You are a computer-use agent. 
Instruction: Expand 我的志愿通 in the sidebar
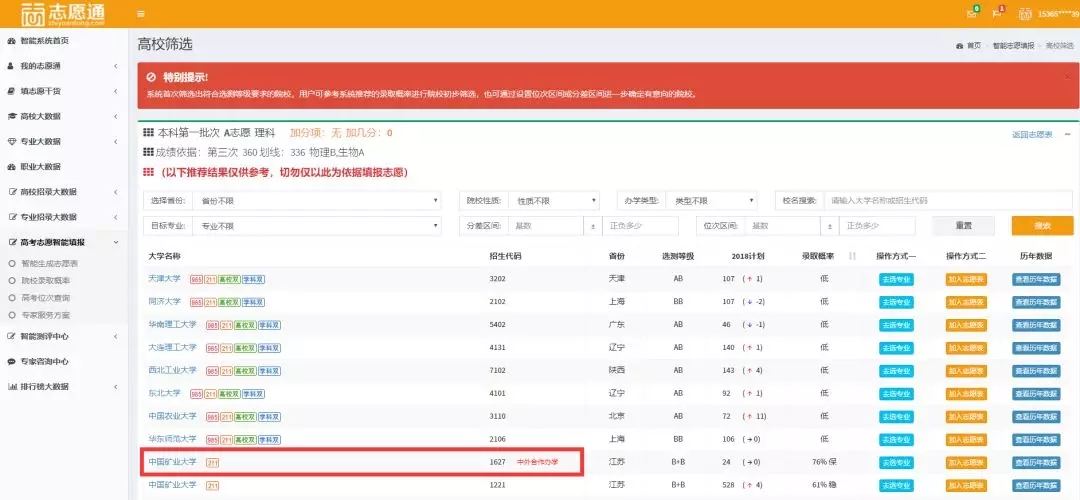60,66
